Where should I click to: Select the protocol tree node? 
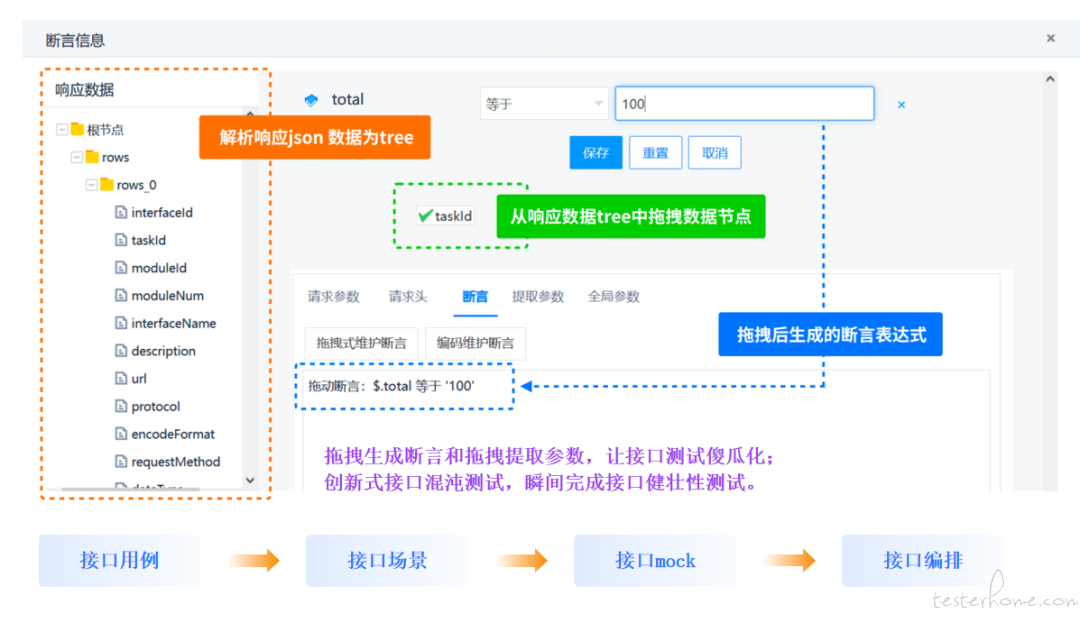point(156,406)
